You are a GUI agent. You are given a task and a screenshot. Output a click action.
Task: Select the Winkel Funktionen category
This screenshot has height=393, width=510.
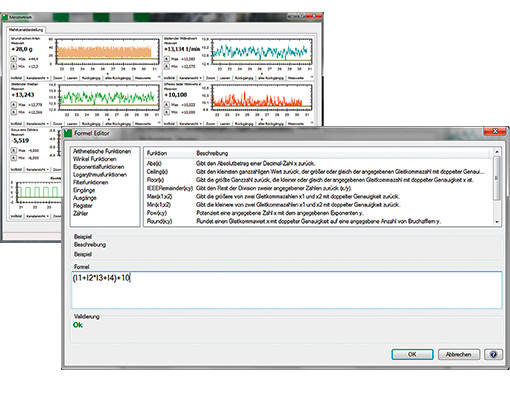(95, 159)
